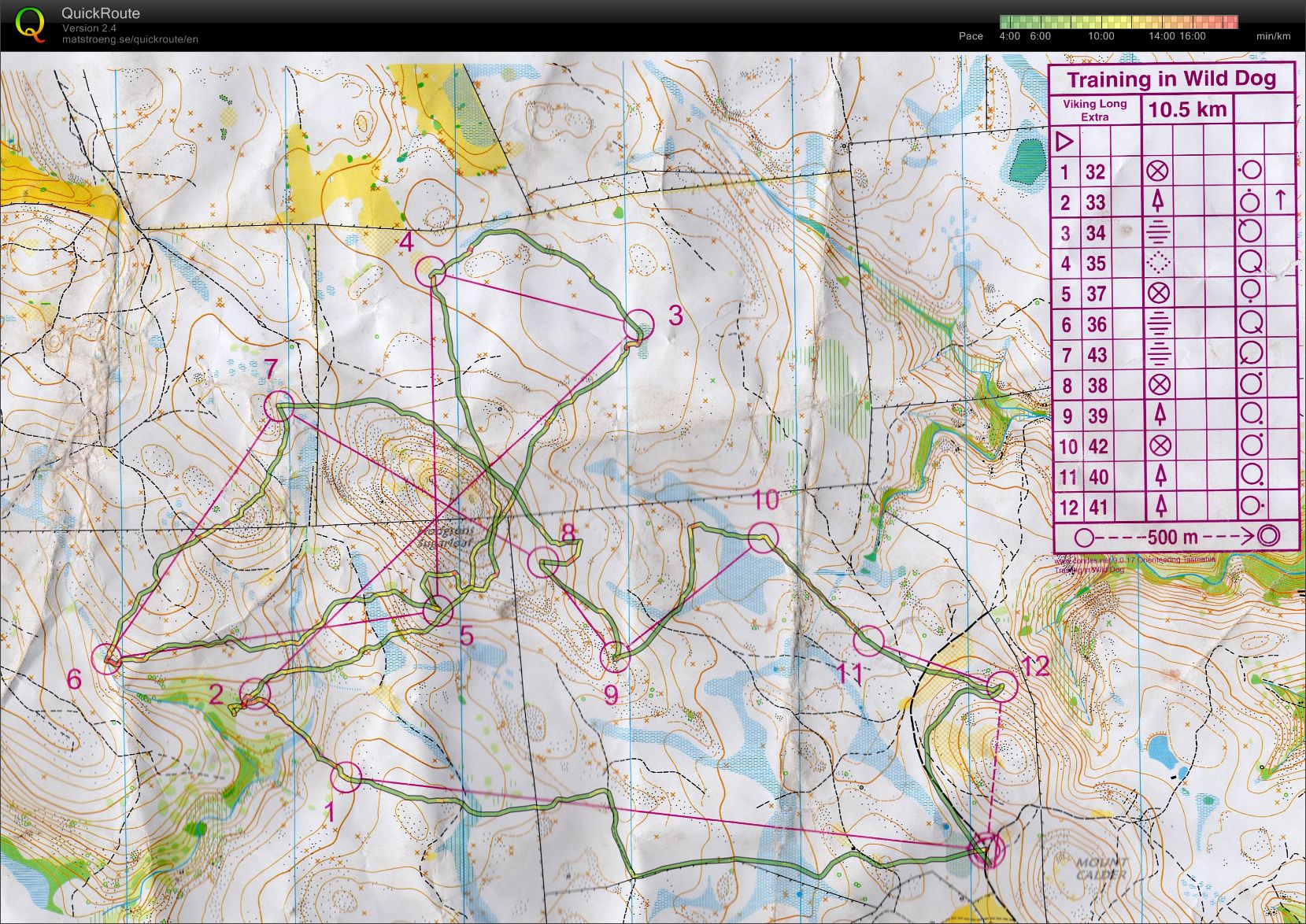
Task: Open the matstroeng.se/quickroute/en link
Action: point(128,38)
